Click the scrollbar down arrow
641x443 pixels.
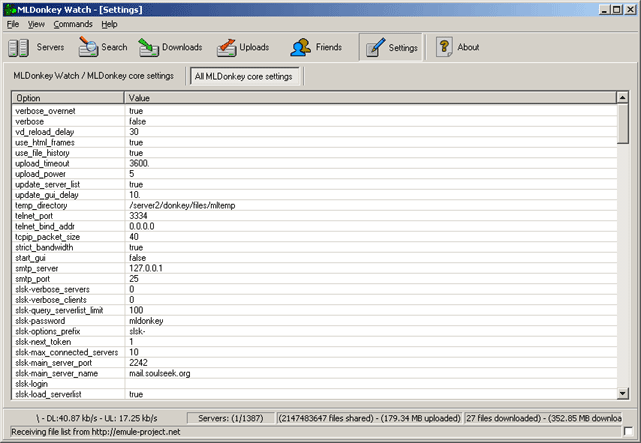coord(623,394)
